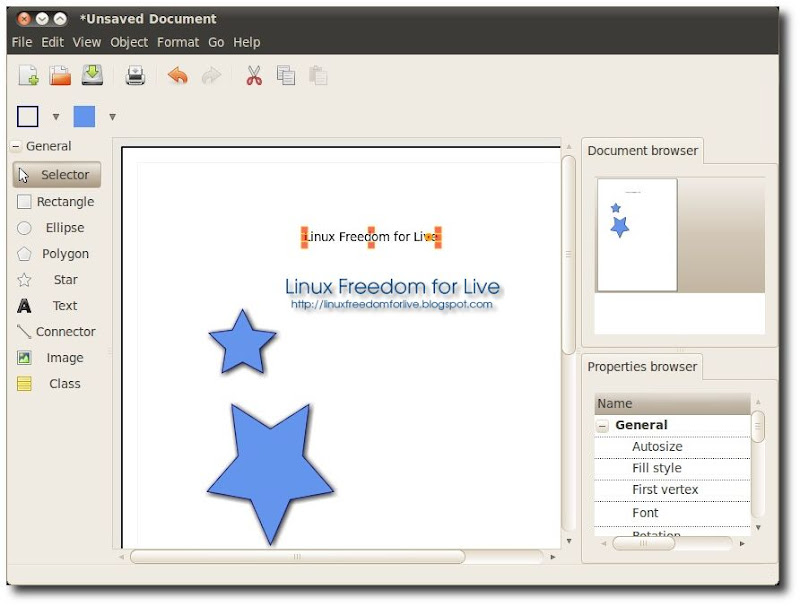
Task: Open a file with the folder icon
Action: coord(60,75)
